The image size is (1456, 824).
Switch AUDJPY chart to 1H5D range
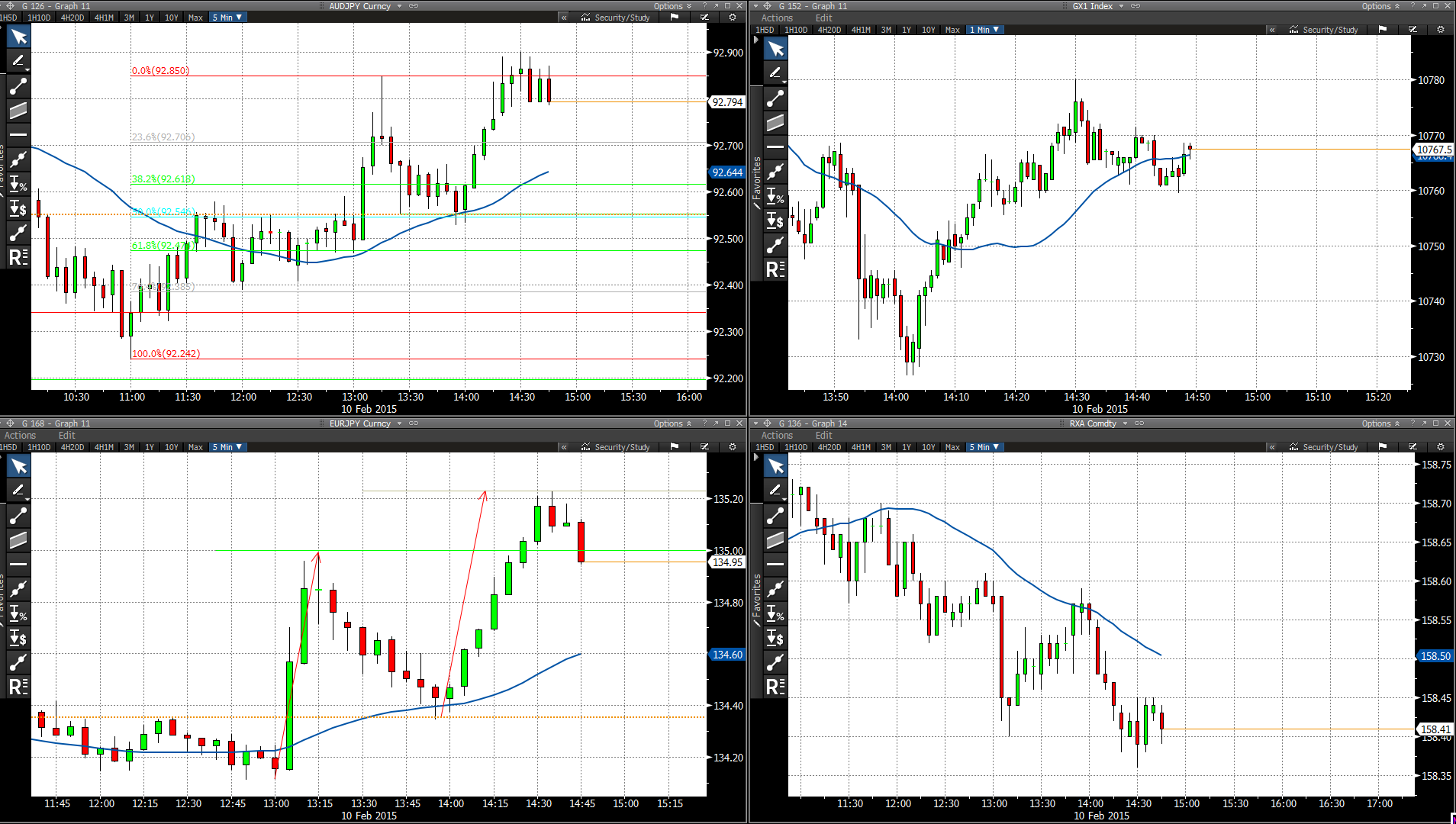click(8, 18)
